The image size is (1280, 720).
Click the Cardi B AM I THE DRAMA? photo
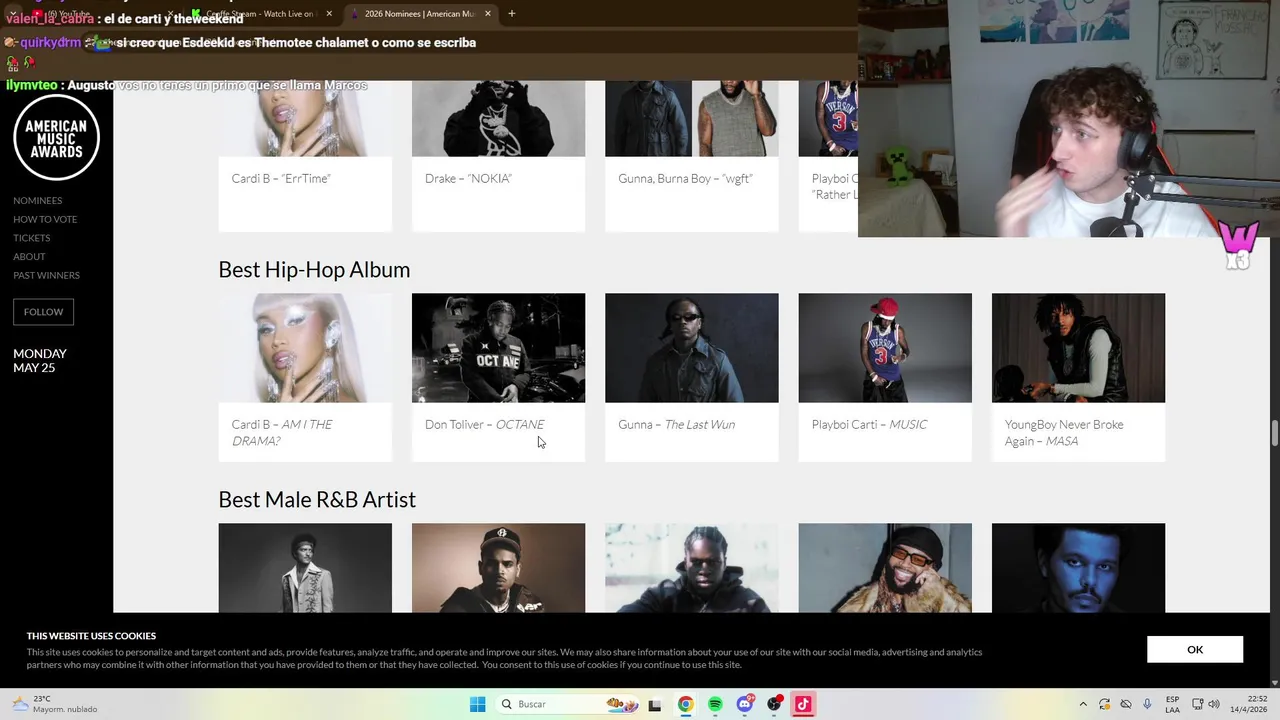(x=305, y=348)
